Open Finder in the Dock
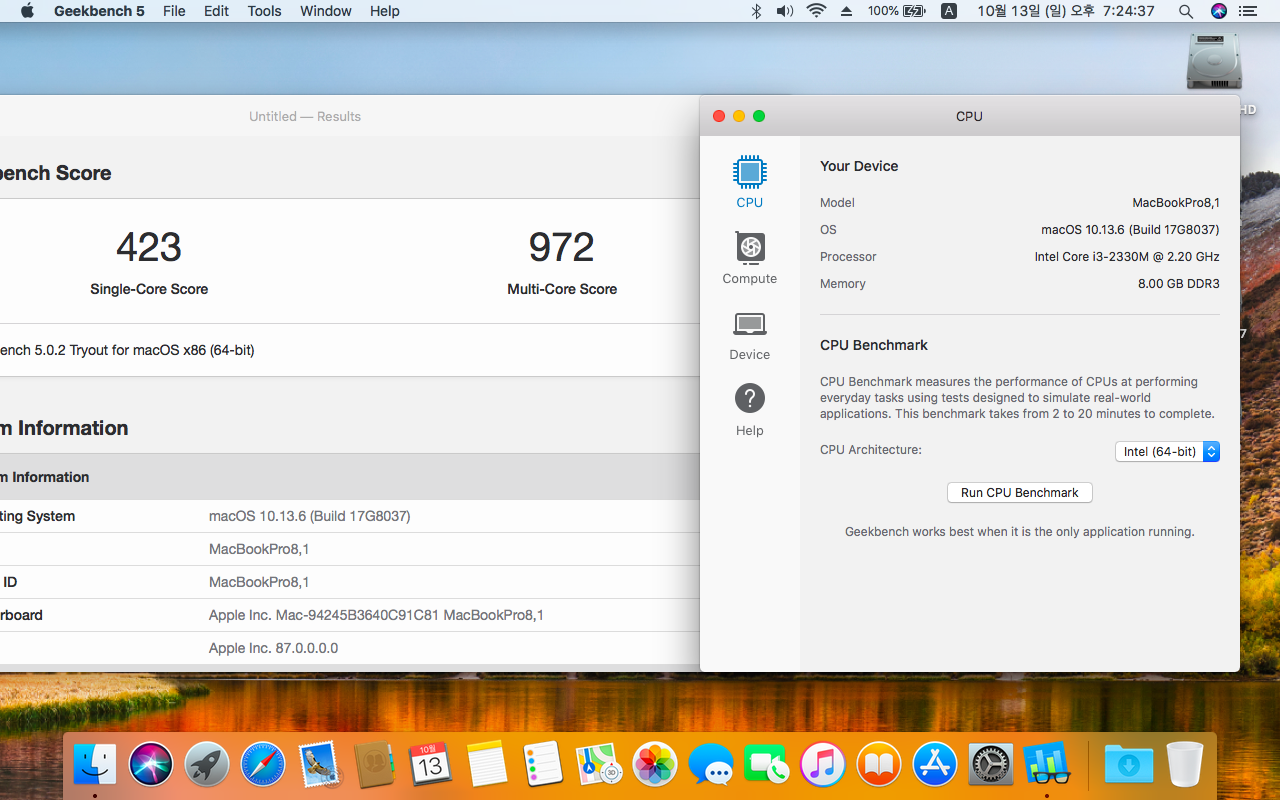The height and width of the screenshot is (800, 1280). 95,766
